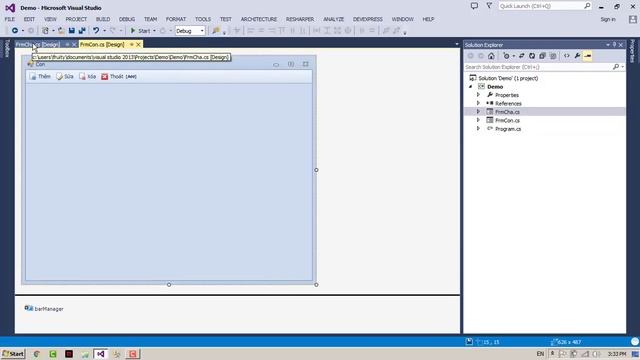Click the feedback speech bubble icon
The width and height of the screenshot is (640, 360).
[474, 6]
